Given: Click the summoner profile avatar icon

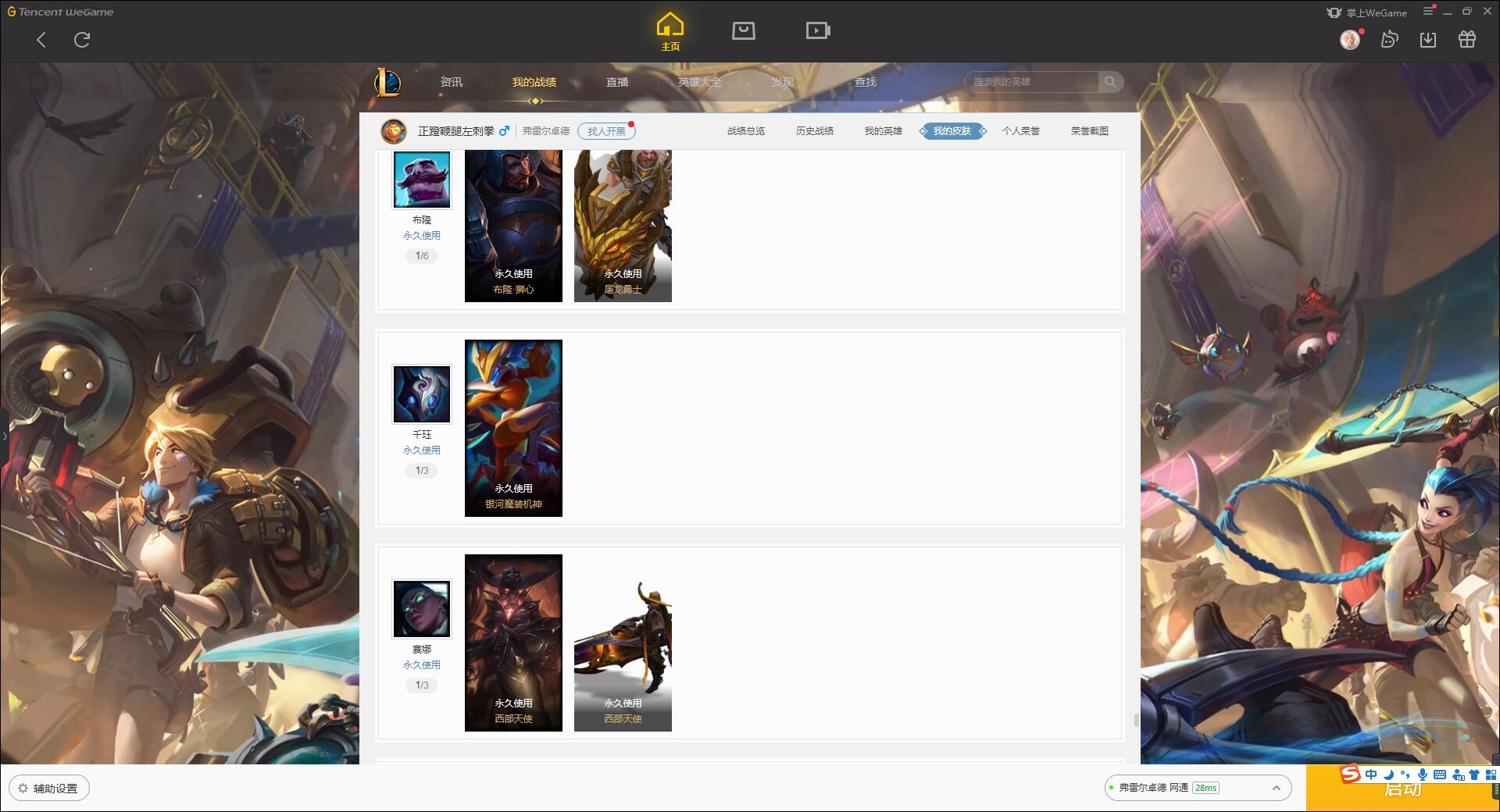Looking at the screenshot, I should coord(394,131).
